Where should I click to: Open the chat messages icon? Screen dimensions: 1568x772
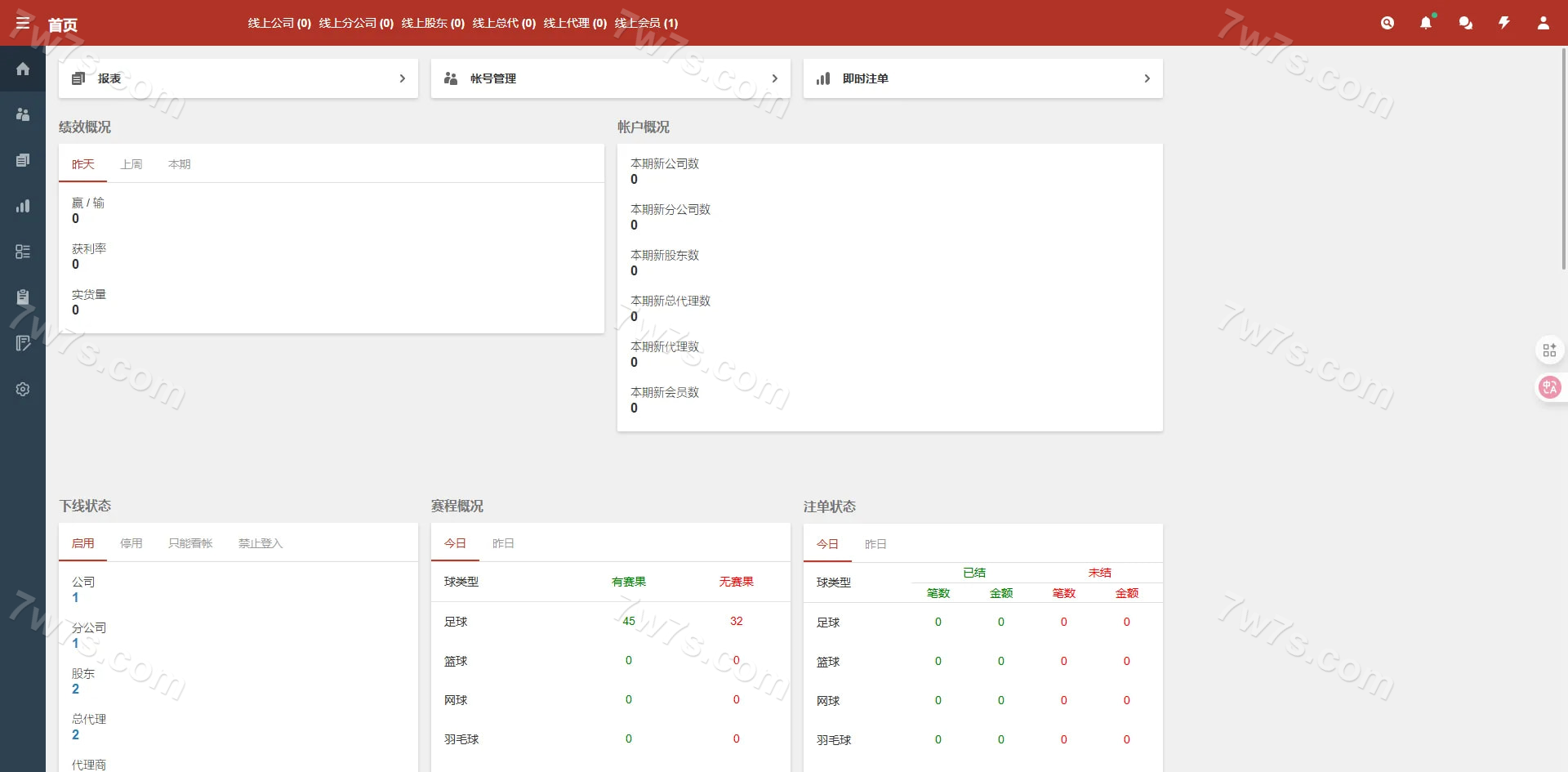pyautogui.click(x=1465, y=23)
